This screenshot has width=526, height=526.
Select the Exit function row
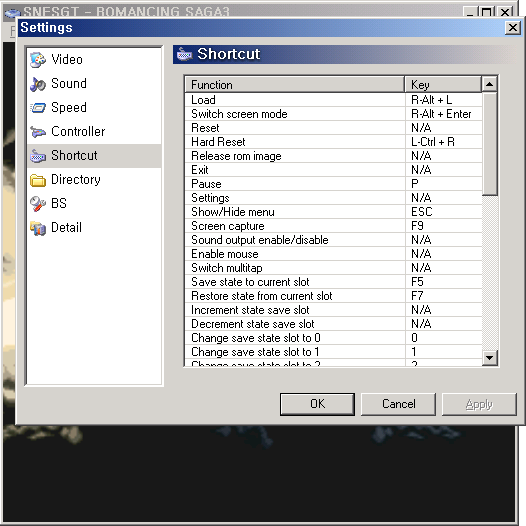coord(333,170)
